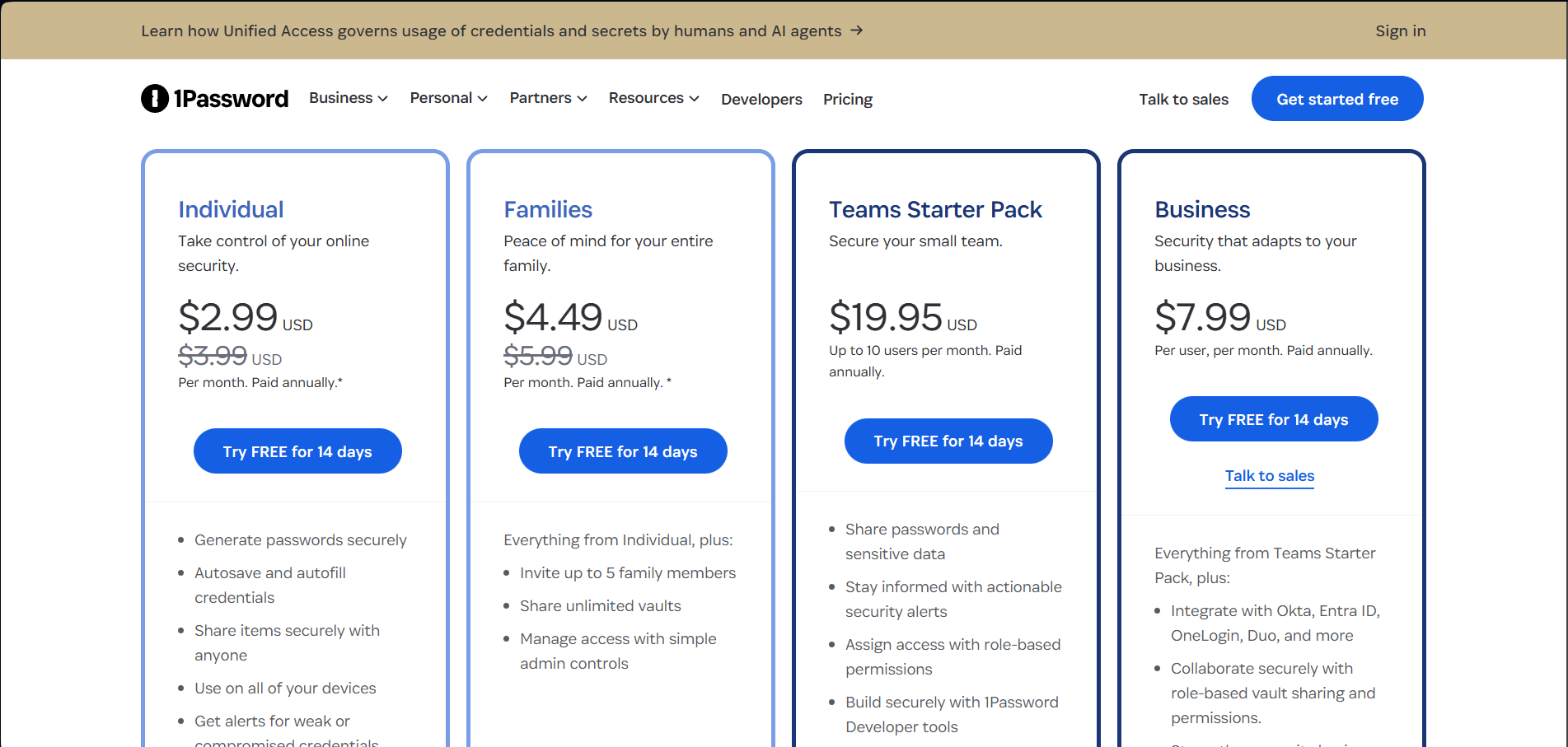Click the Families plan heading

(x=548, y=210)
